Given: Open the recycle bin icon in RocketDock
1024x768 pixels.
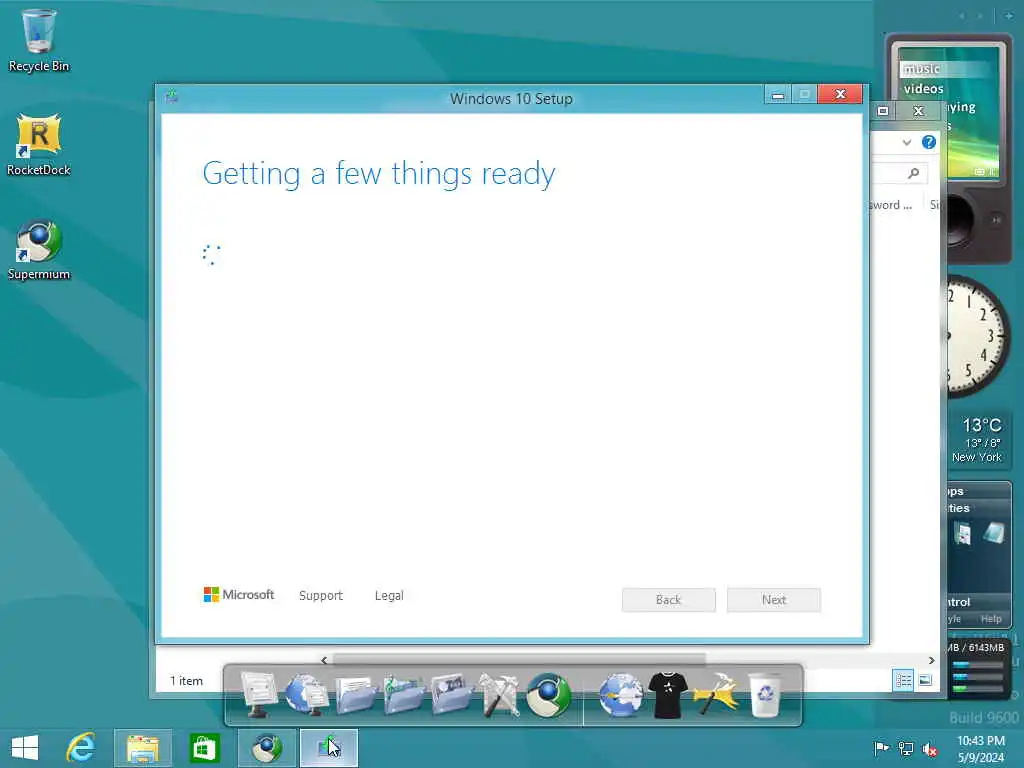Looking at the screenshot, I should click(x=765, y=694).
